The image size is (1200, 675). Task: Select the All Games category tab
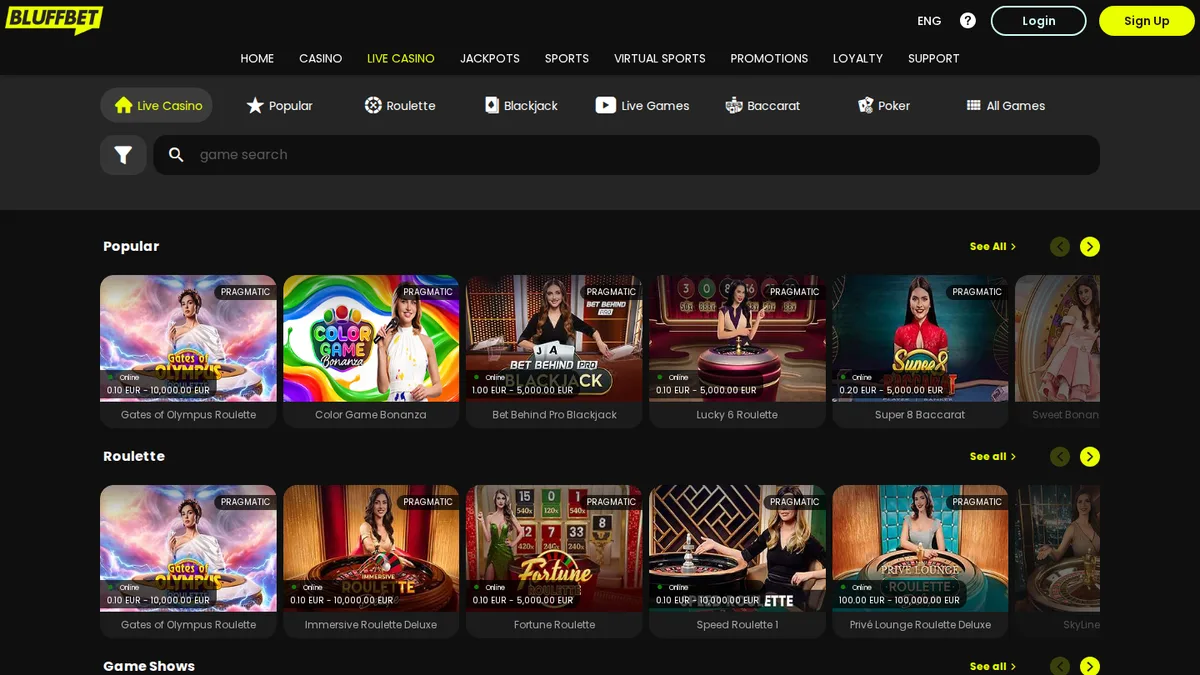[x=1005, y=105]
